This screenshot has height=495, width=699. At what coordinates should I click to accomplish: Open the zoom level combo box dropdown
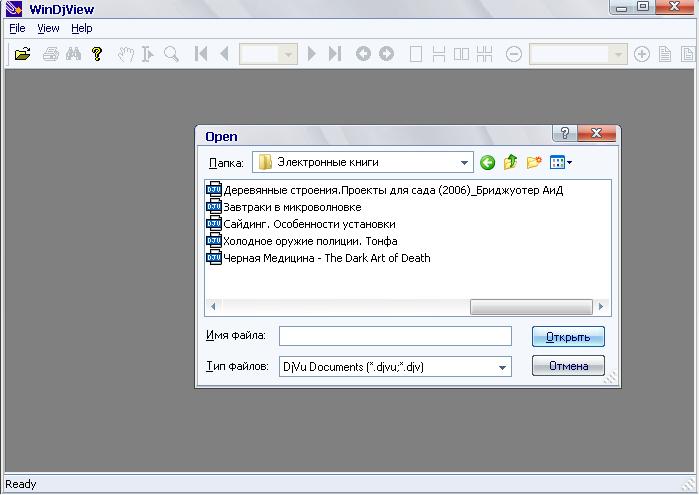(618, 54)
